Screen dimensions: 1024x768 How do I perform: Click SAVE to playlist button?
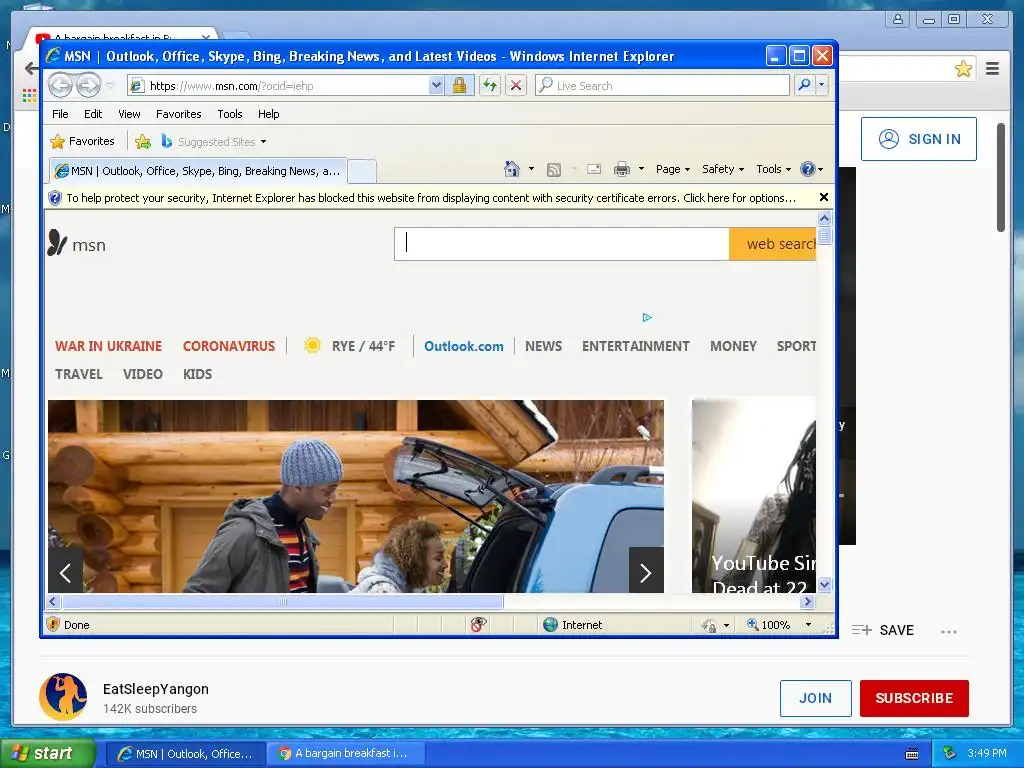pyautogui.click(x=883, y=630)
